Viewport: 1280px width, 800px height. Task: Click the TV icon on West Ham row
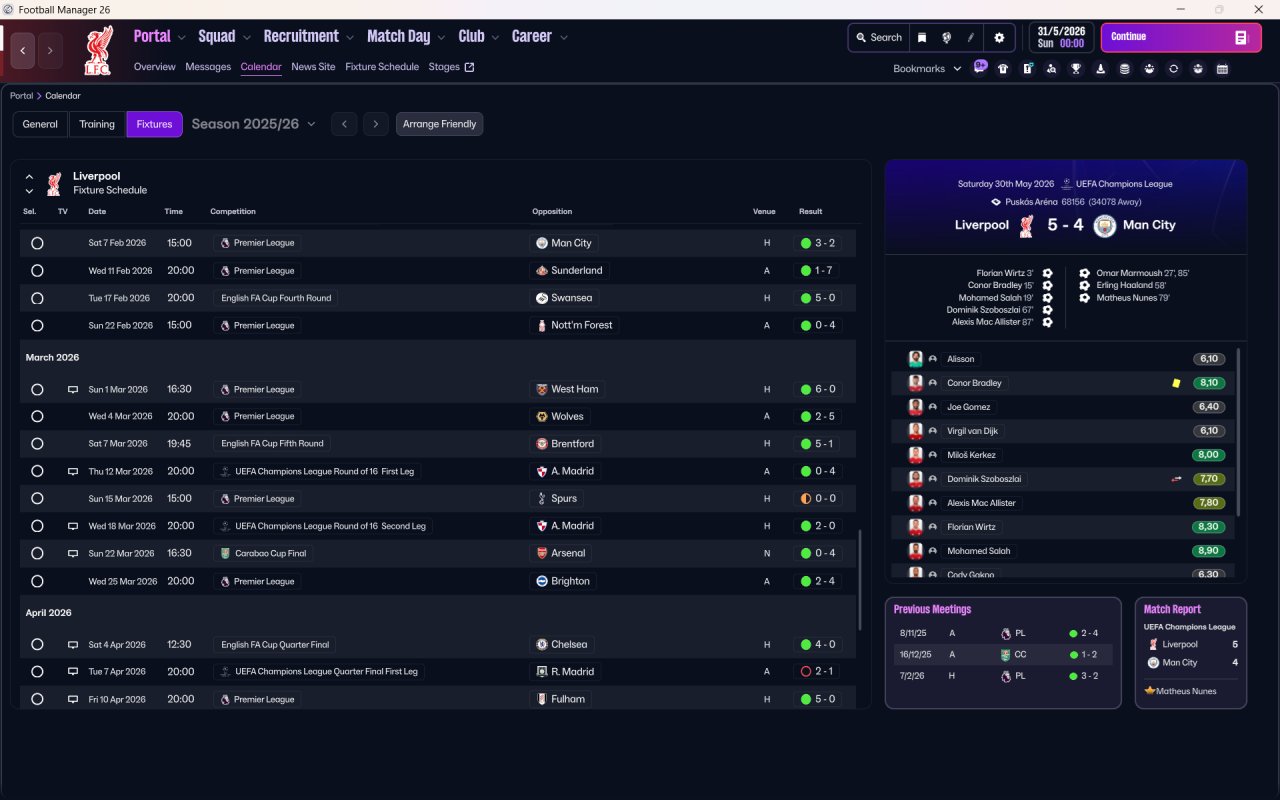(72, 389)
